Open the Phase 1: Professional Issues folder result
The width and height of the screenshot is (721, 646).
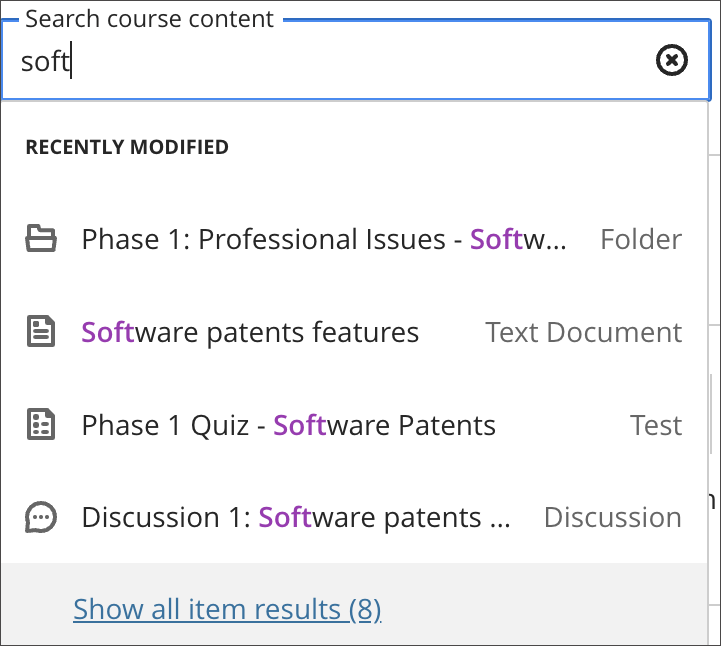(x=323, y=240)
